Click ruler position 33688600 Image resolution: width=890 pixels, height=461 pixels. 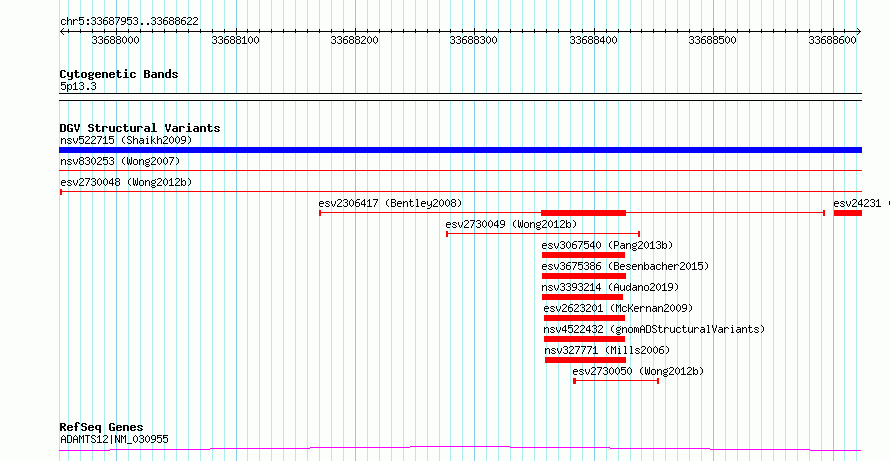(833, 40)
